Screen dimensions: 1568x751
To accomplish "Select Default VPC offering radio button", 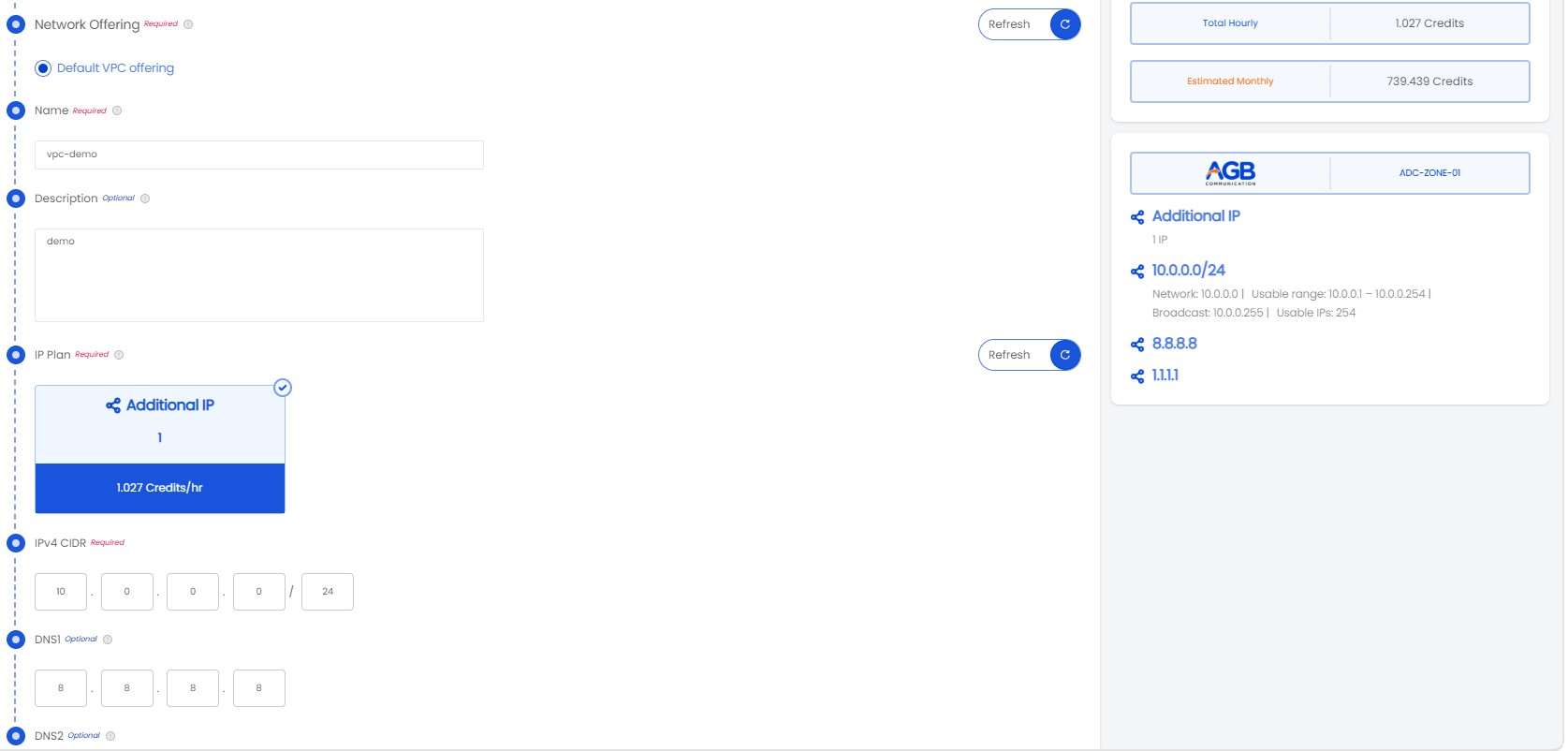I will point(43,68).
